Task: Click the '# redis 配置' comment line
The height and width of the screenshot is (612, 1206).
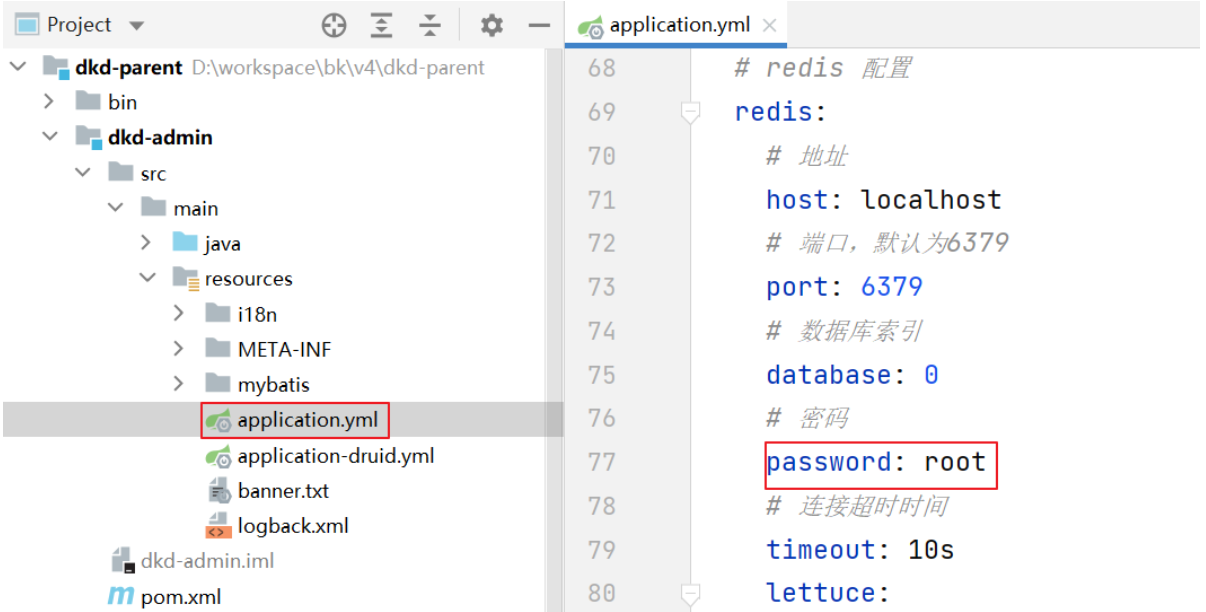Action: (822, 68)
